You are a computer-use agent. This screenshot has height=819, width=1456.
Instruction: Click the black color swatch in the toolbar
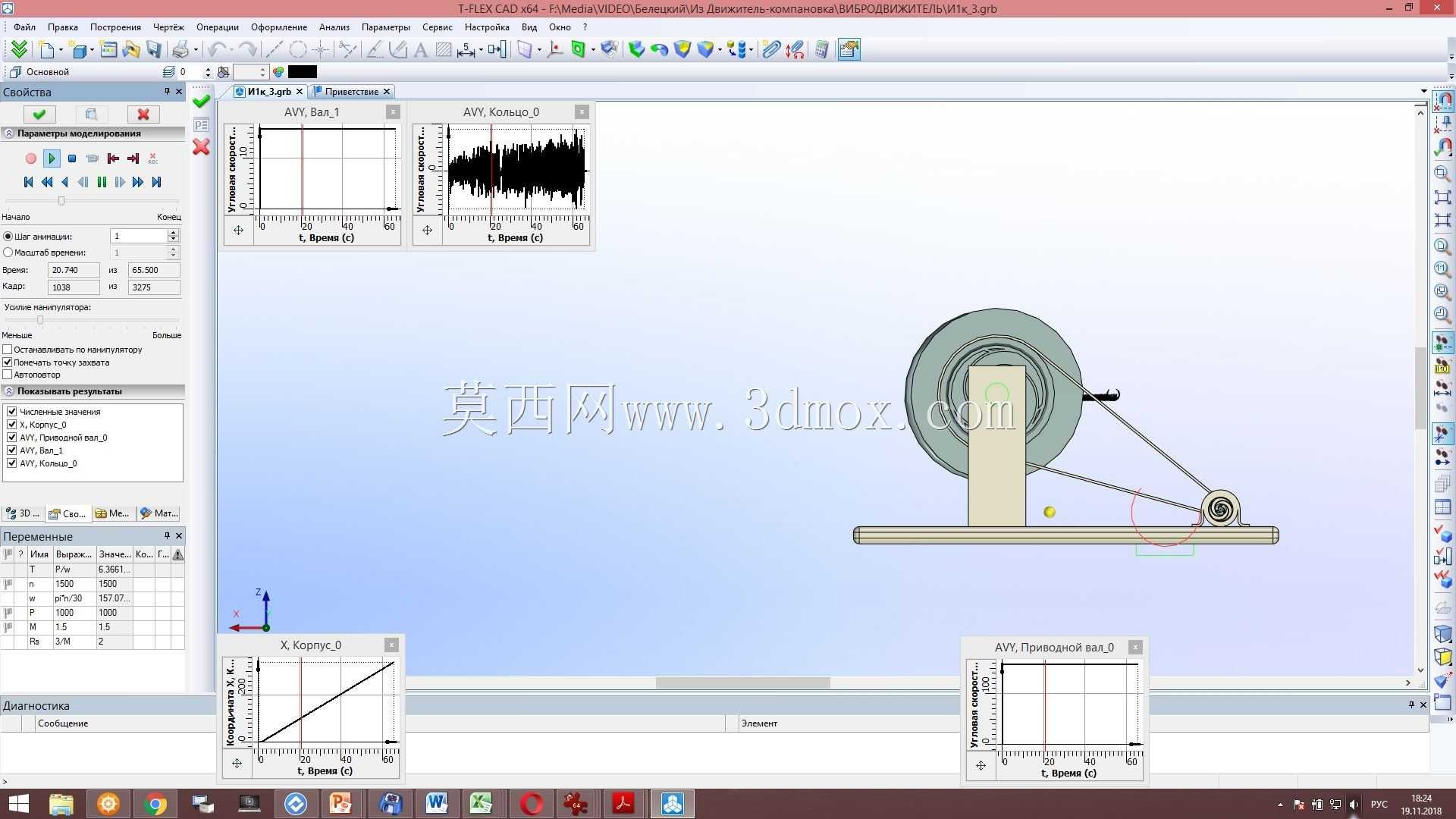[x=303, y=72]
